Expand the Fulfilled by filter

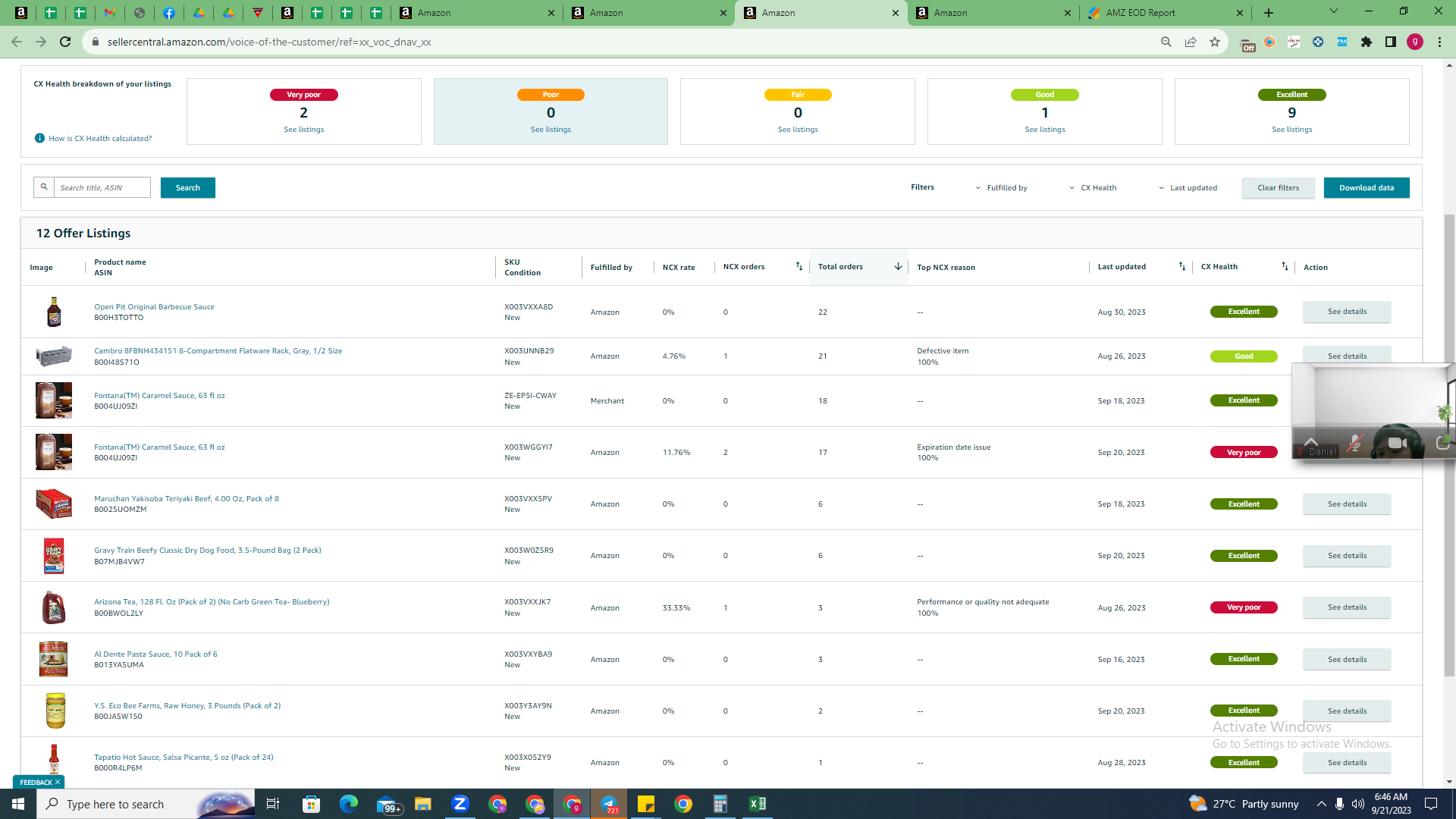[1002, 188]
